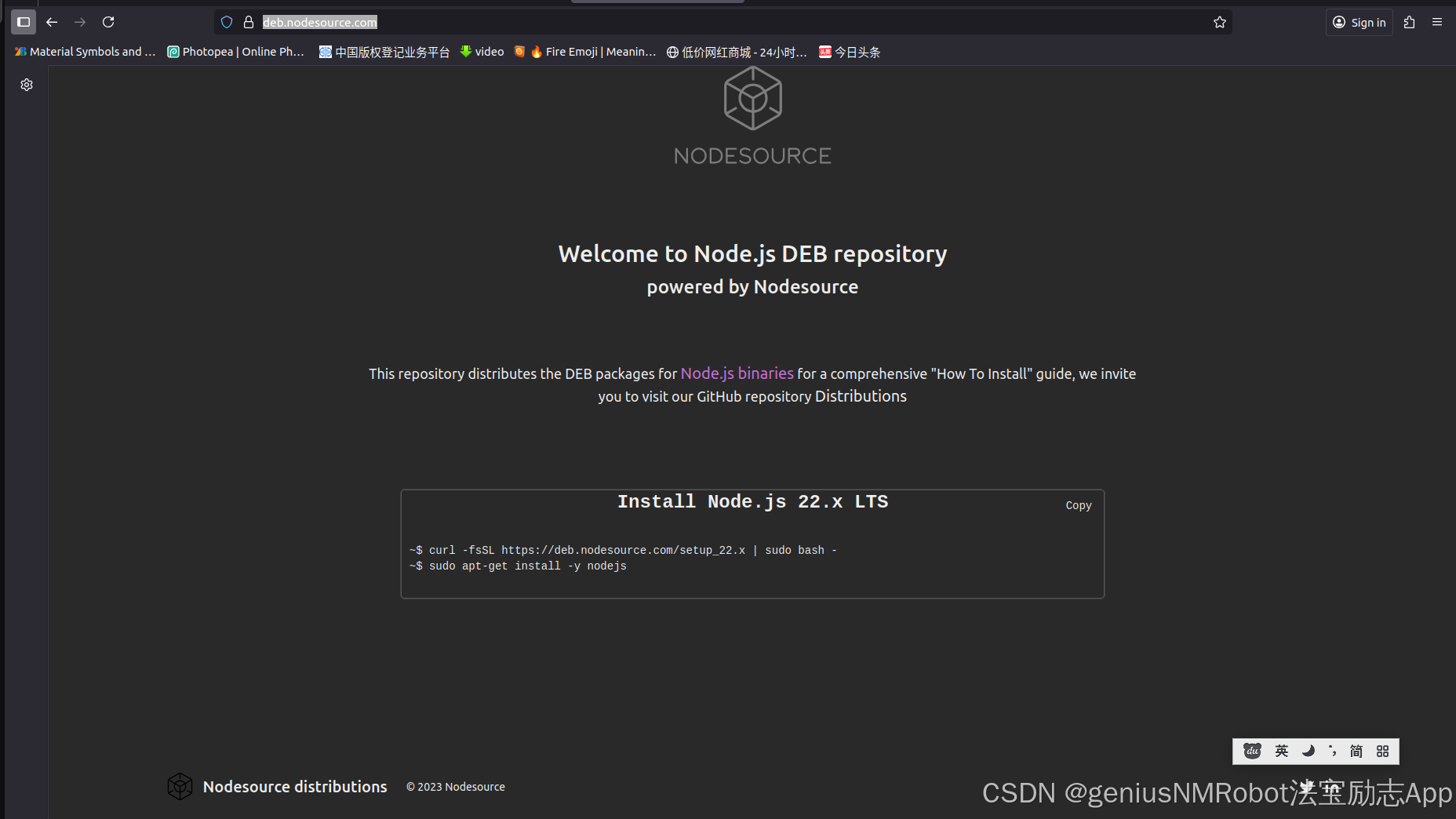Open the Distributions GitHub repository link
Viewport: 1456px width, 819px height.
[x=861, y=396]
